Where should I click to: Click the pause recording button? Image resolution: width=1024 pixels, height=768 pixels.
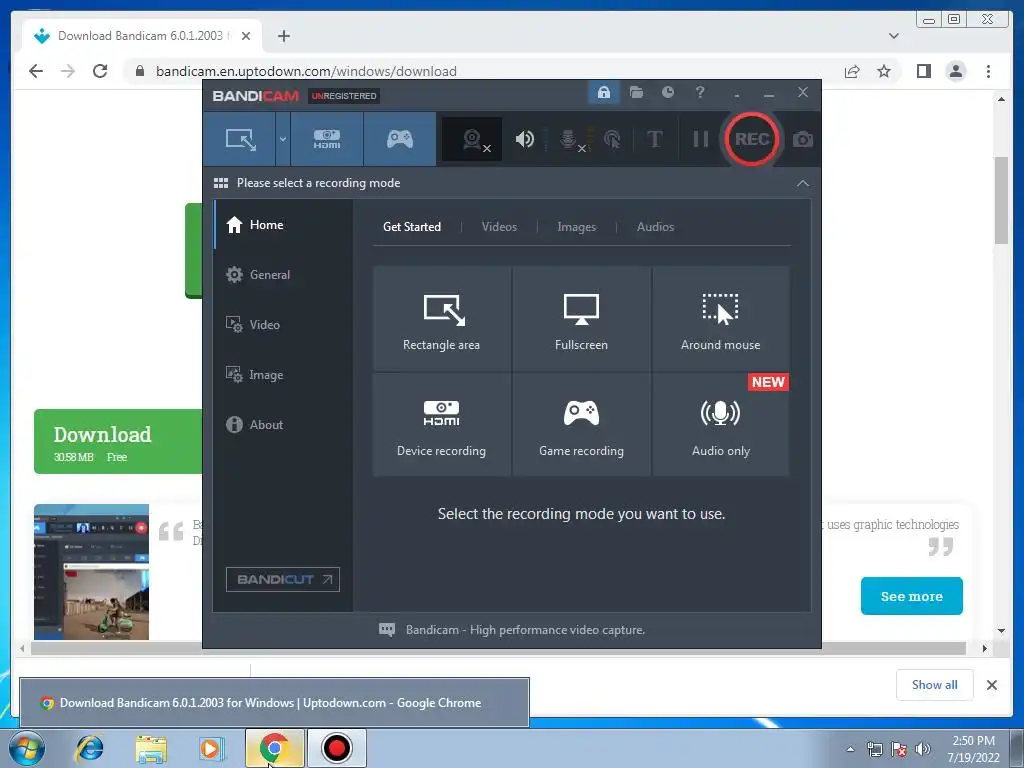point(700,139)
